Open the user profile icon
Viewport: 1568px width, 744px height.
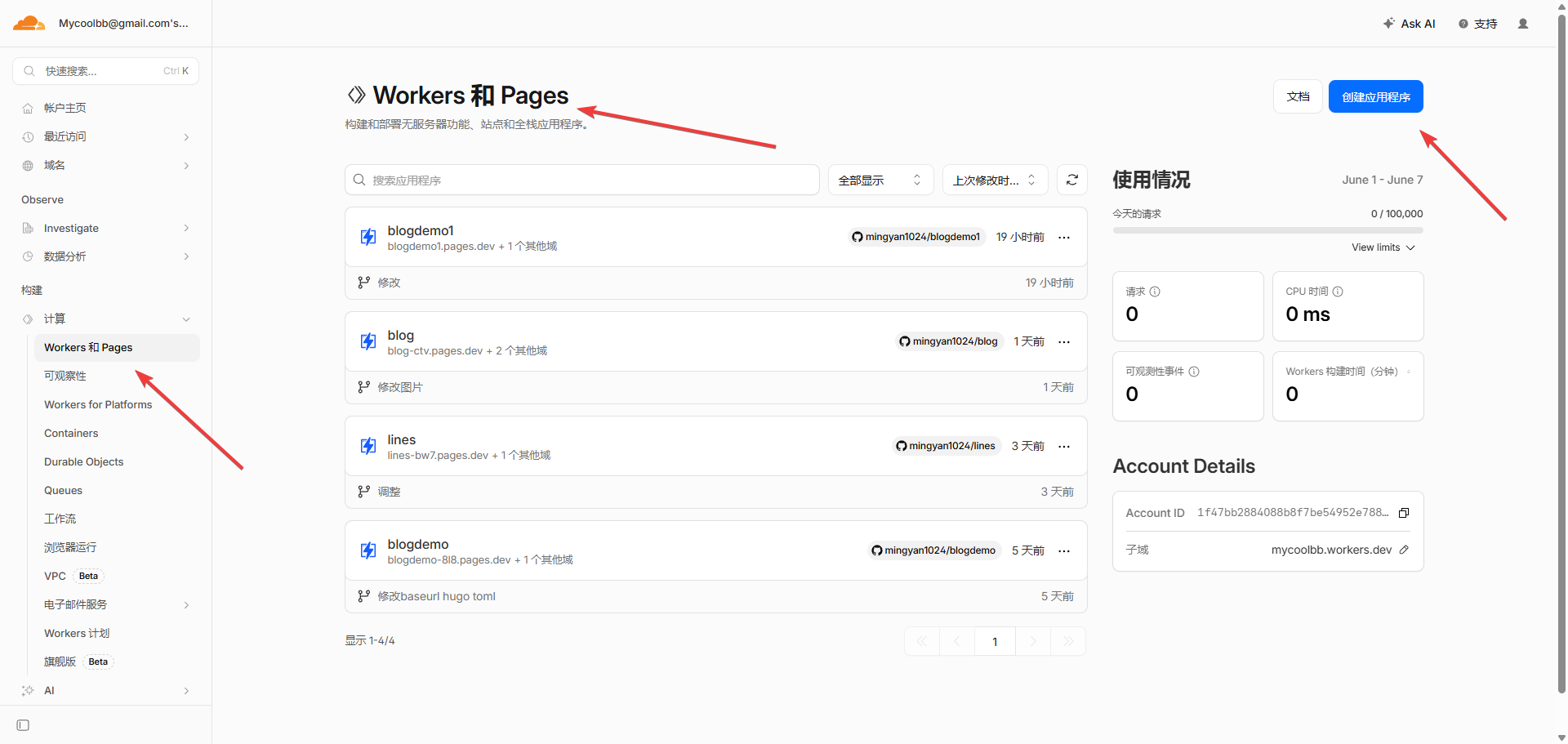[x=1523, y=24]
